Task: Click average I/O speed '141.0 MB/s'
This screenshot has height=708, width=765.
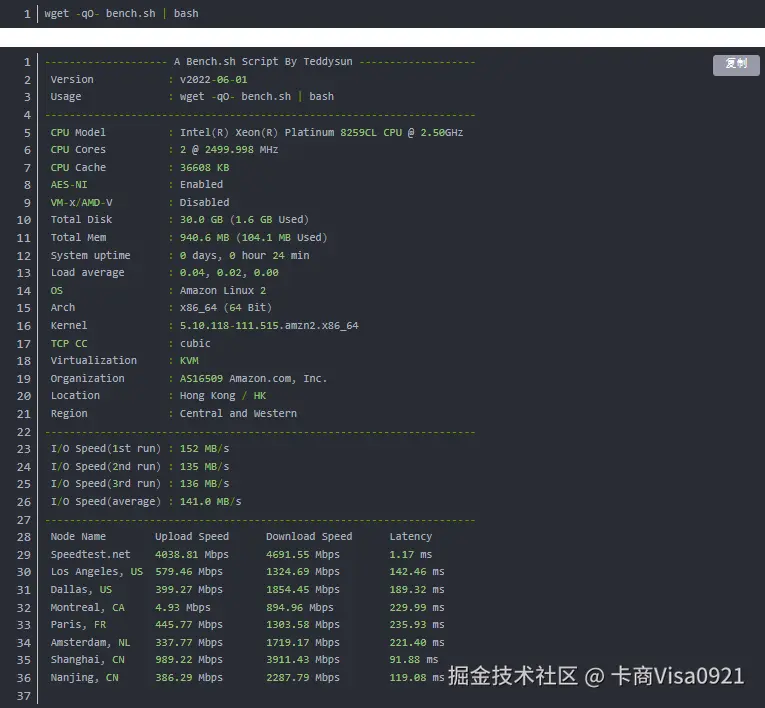Action: click(x=211, y=502)
